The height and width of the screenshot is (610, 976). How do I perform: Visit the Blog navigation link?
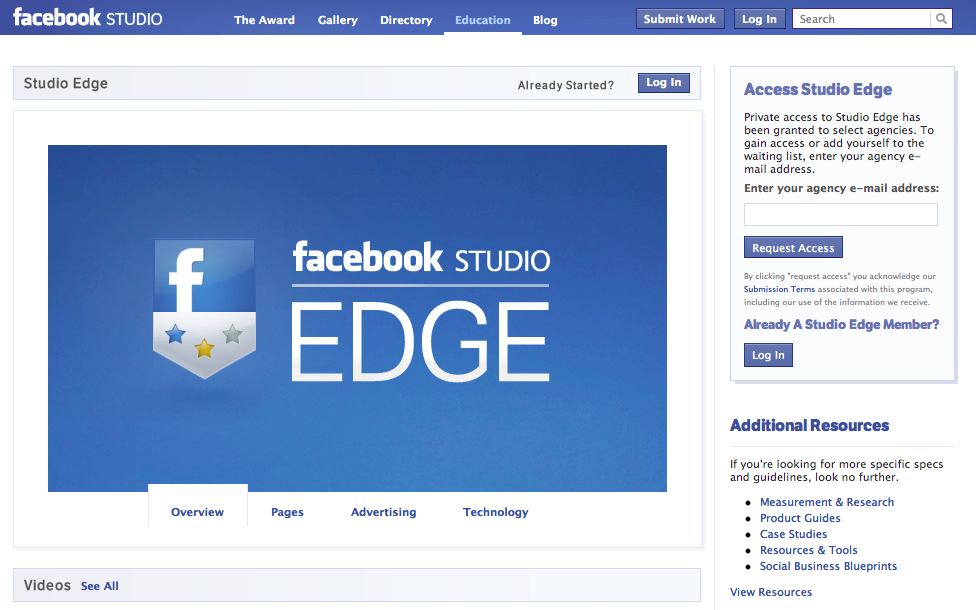pyautogui.click(x=545, y=20)
